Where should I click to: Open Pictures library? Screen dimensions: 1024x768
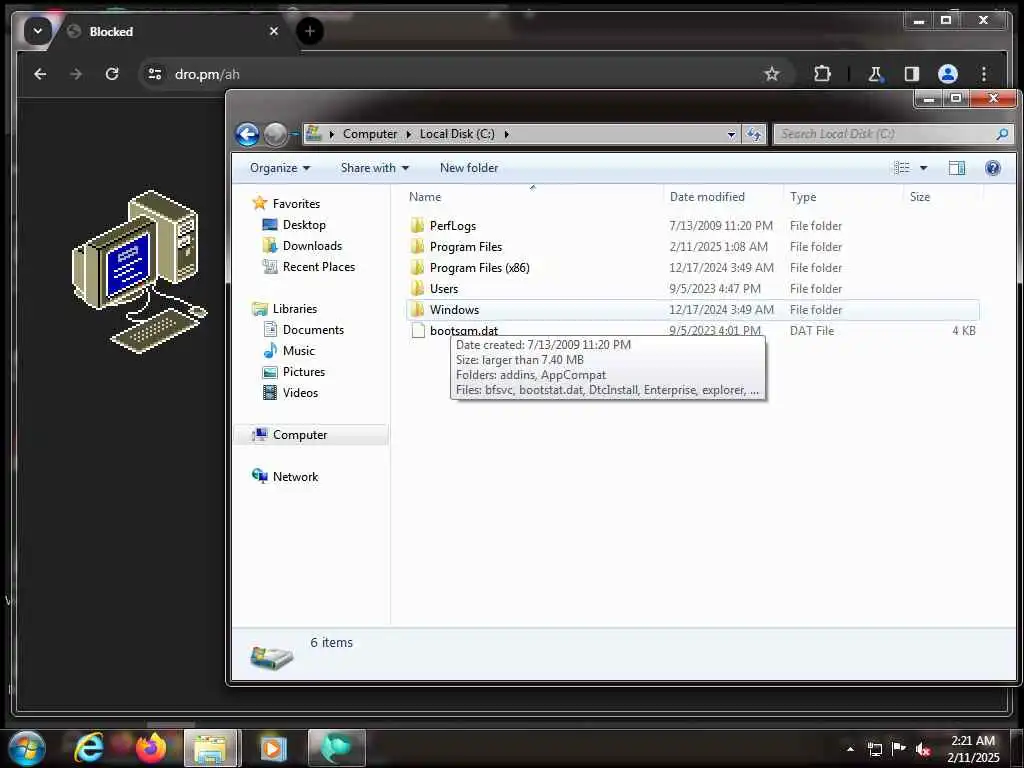click(304, 372)
